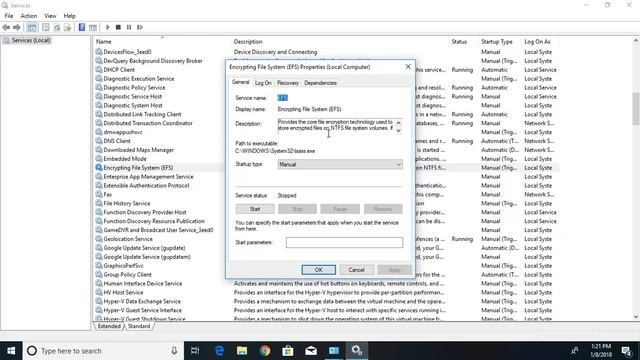Switch to the Standard view tab
The image size is (640, 360).
(x=139, y=326)
